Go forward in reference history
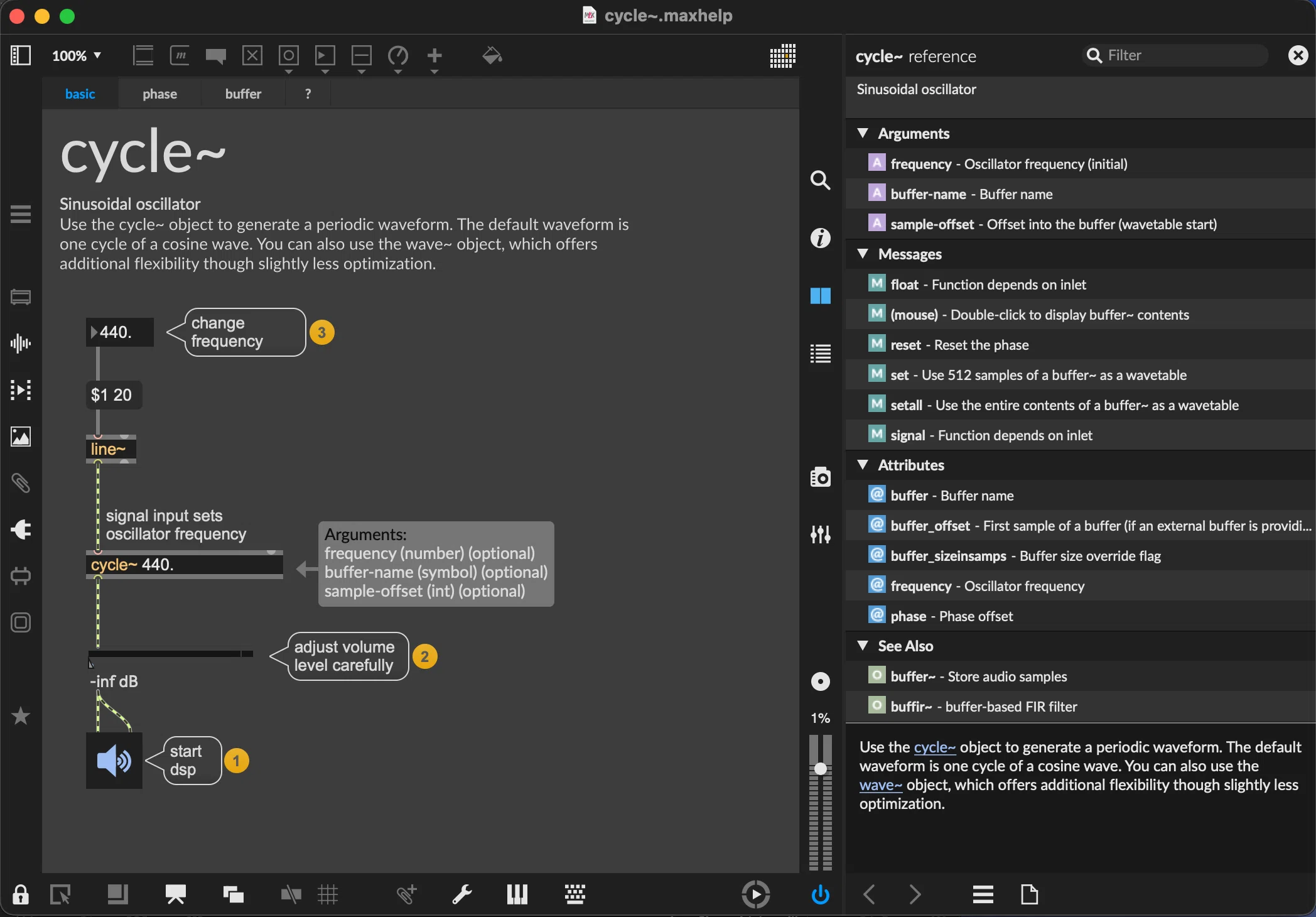1316x917 pixels. (x=915, y=894)
